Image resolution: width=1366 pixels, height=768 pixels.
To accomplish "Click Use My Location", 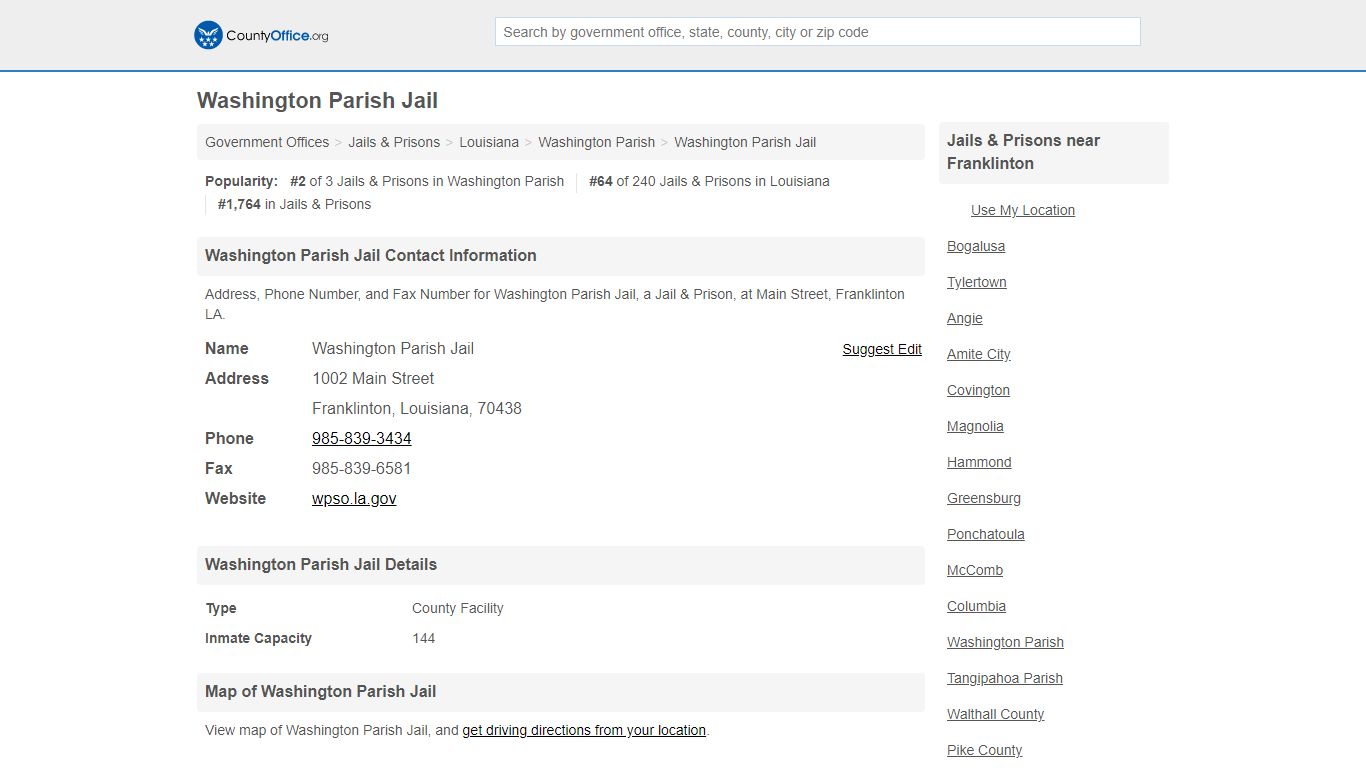I will [1023, 210].
